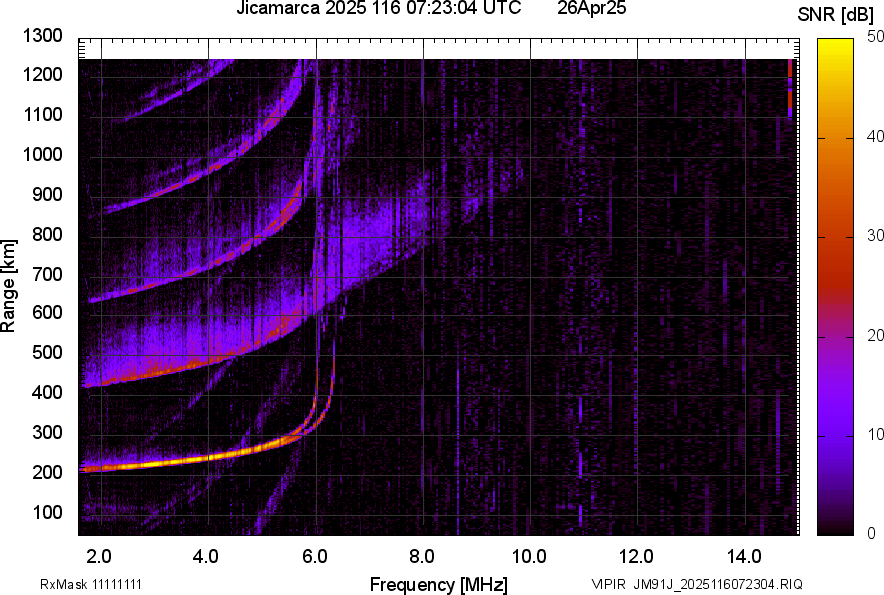
Task: Click the range axis label '500'
Action: [47, 352]
